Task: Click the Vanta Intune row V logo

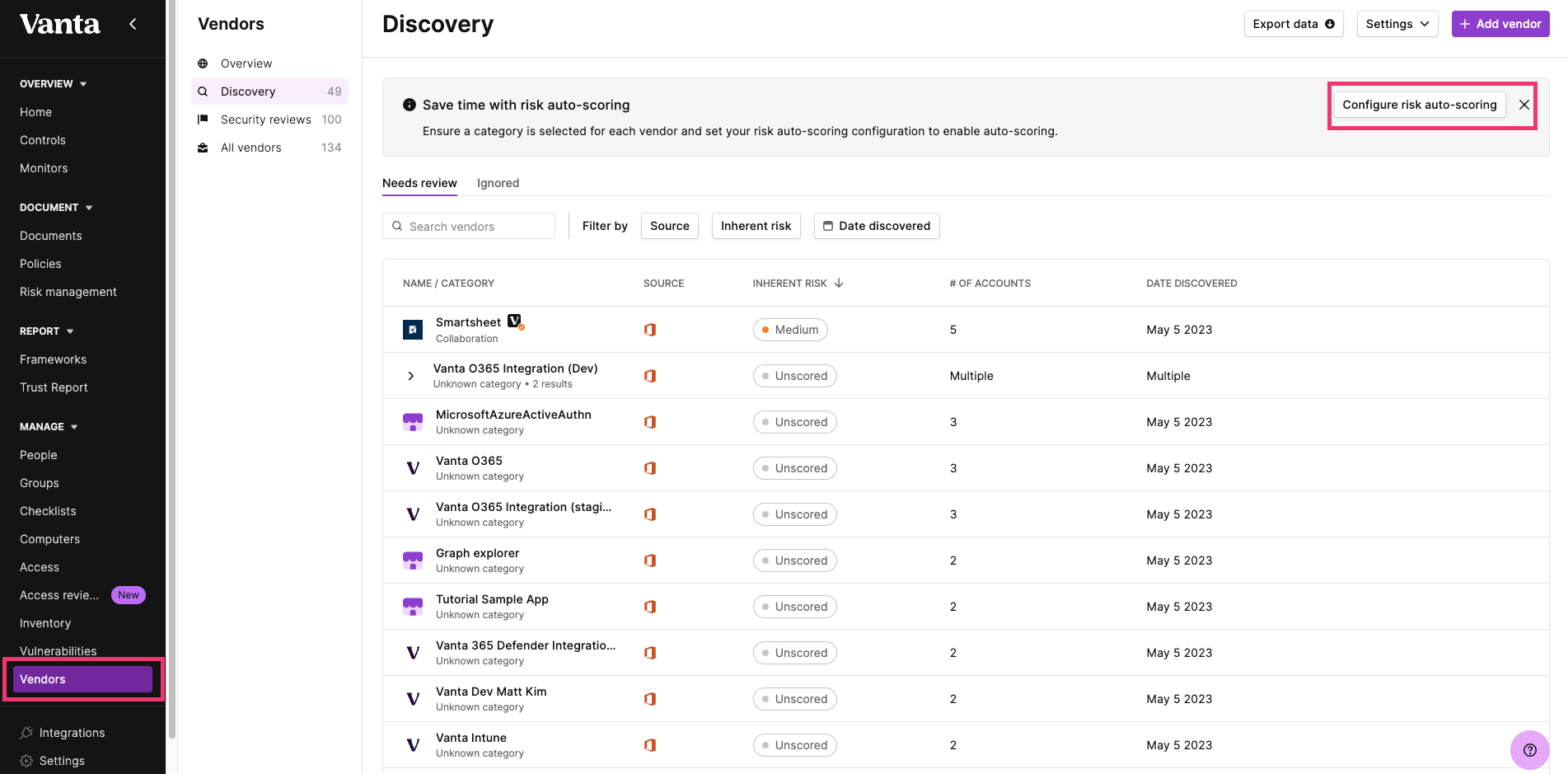Action: pyautogui.click(x=413, y=745)
